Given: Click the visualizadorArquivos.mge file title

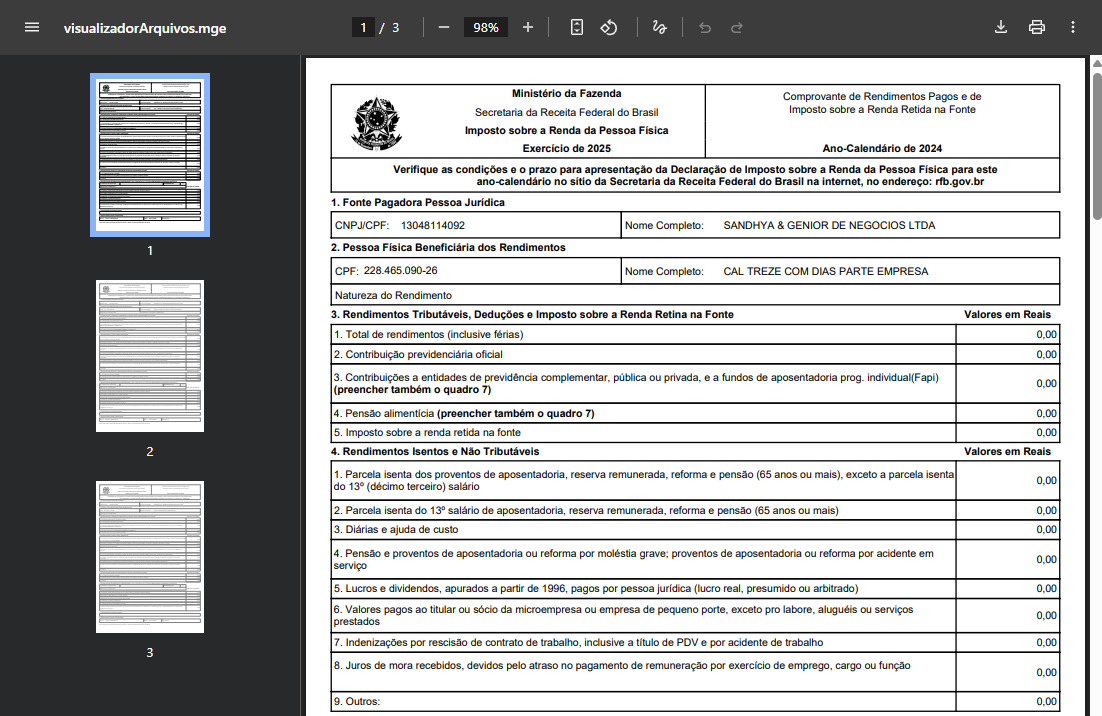Looking at the screenshot, I should point(145,28).
